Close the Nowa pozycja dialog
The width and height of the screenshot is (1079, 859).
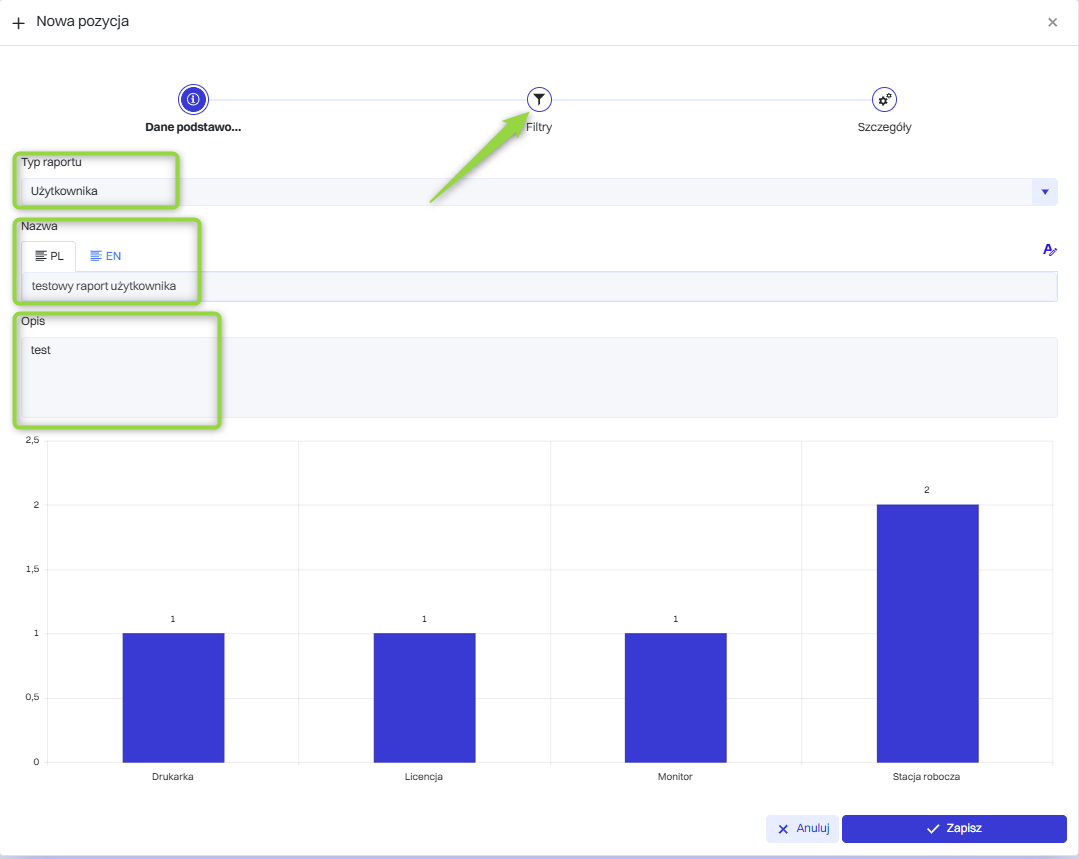1052,22
